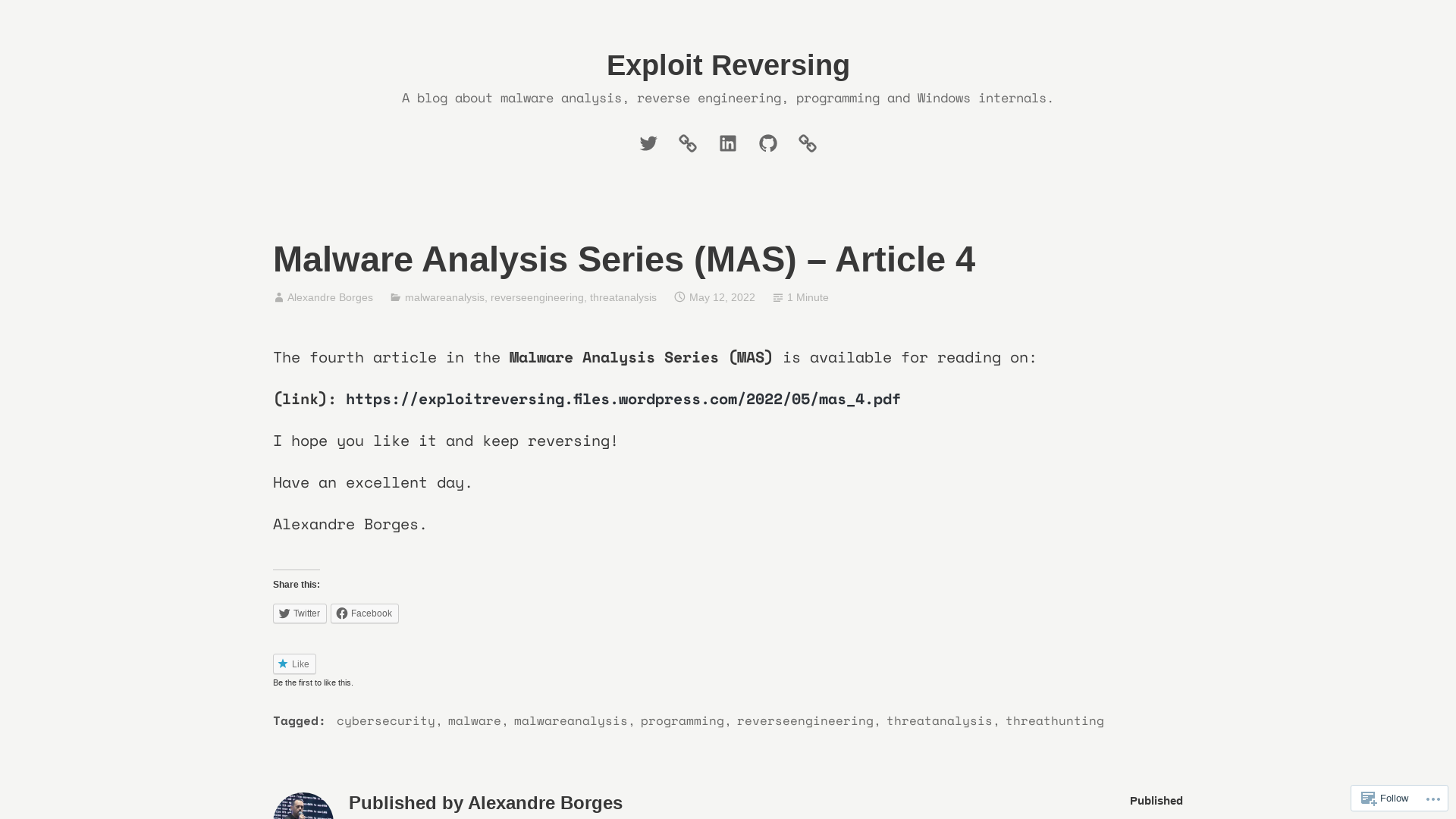Click the Twitter social icon in header
Image resolution: width=1456 pixels, height=819 pixels.
pyautogui.click(x=648, y=143)
